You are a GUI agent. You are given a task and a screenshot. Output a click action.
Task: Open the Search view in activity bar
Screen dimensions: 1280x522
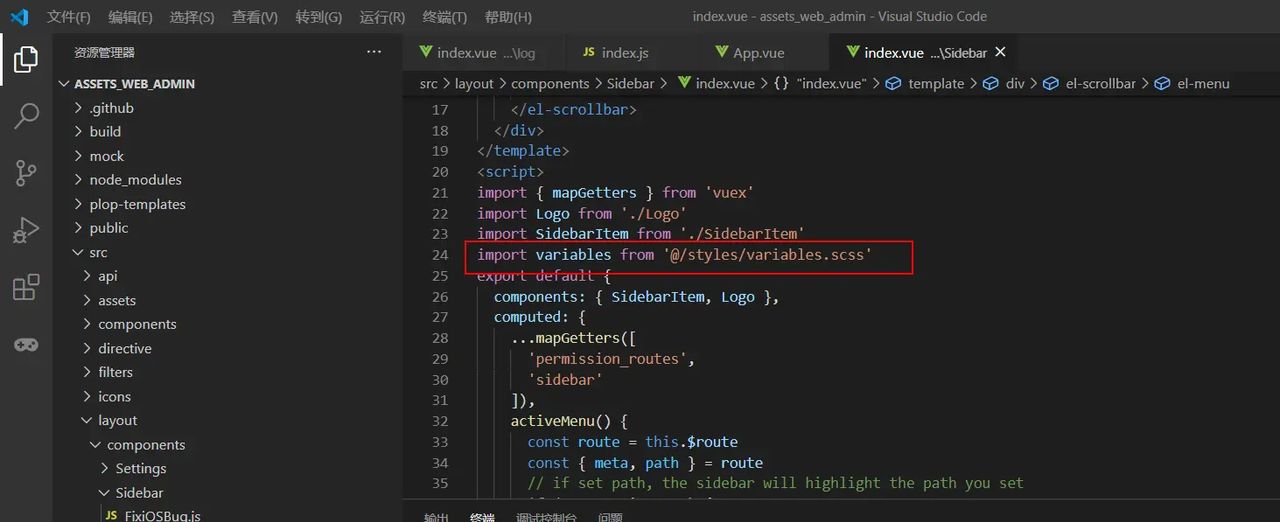26,115
